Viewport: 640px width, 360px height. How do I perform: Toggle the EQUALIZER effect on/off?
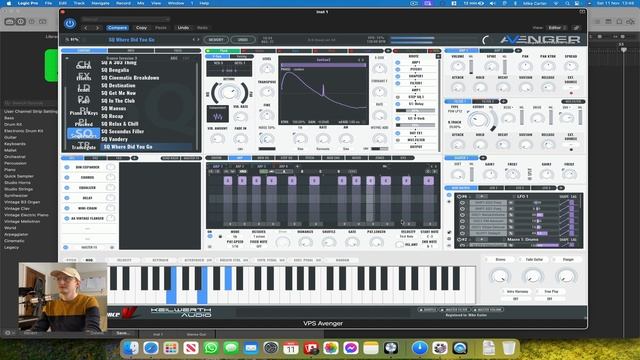[67, 187]
